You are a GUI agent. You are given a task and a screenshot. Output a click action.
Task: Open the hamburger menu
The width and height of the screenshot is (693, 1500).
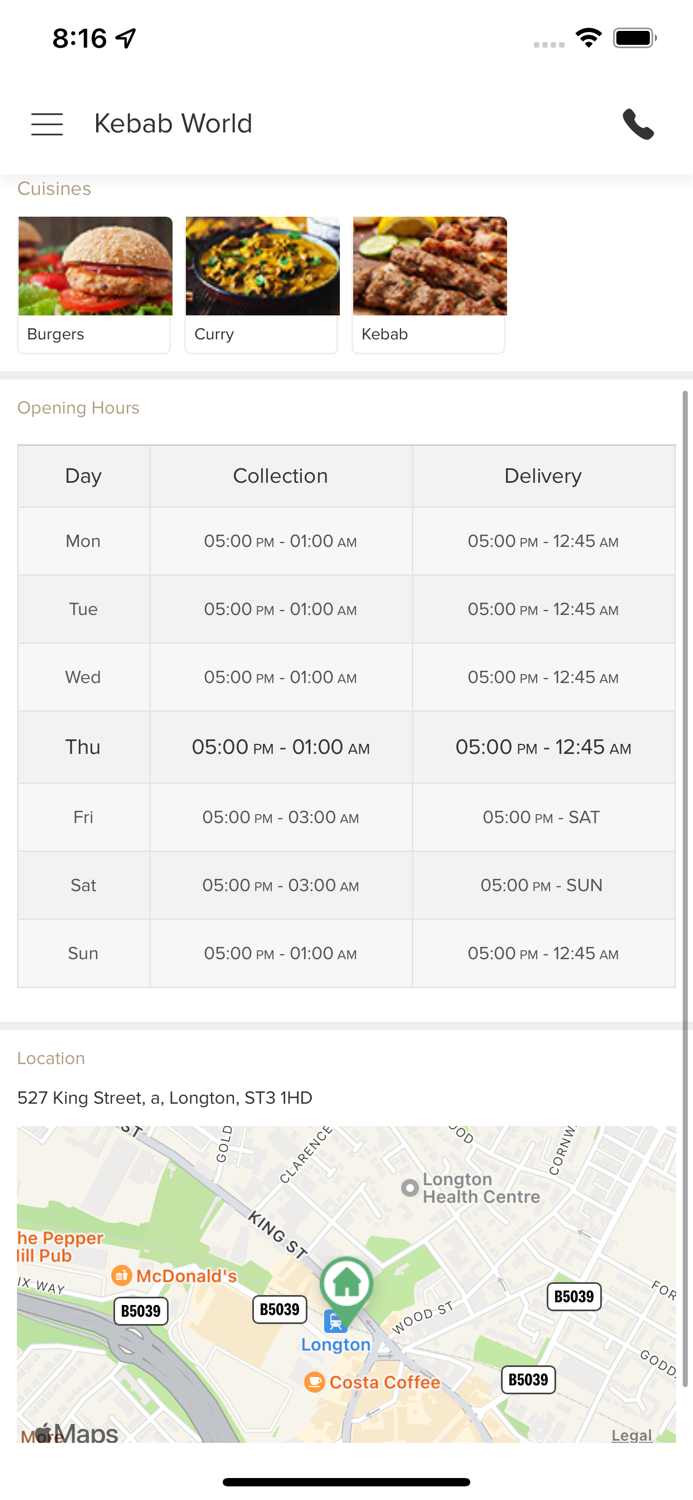pos(47,124)
